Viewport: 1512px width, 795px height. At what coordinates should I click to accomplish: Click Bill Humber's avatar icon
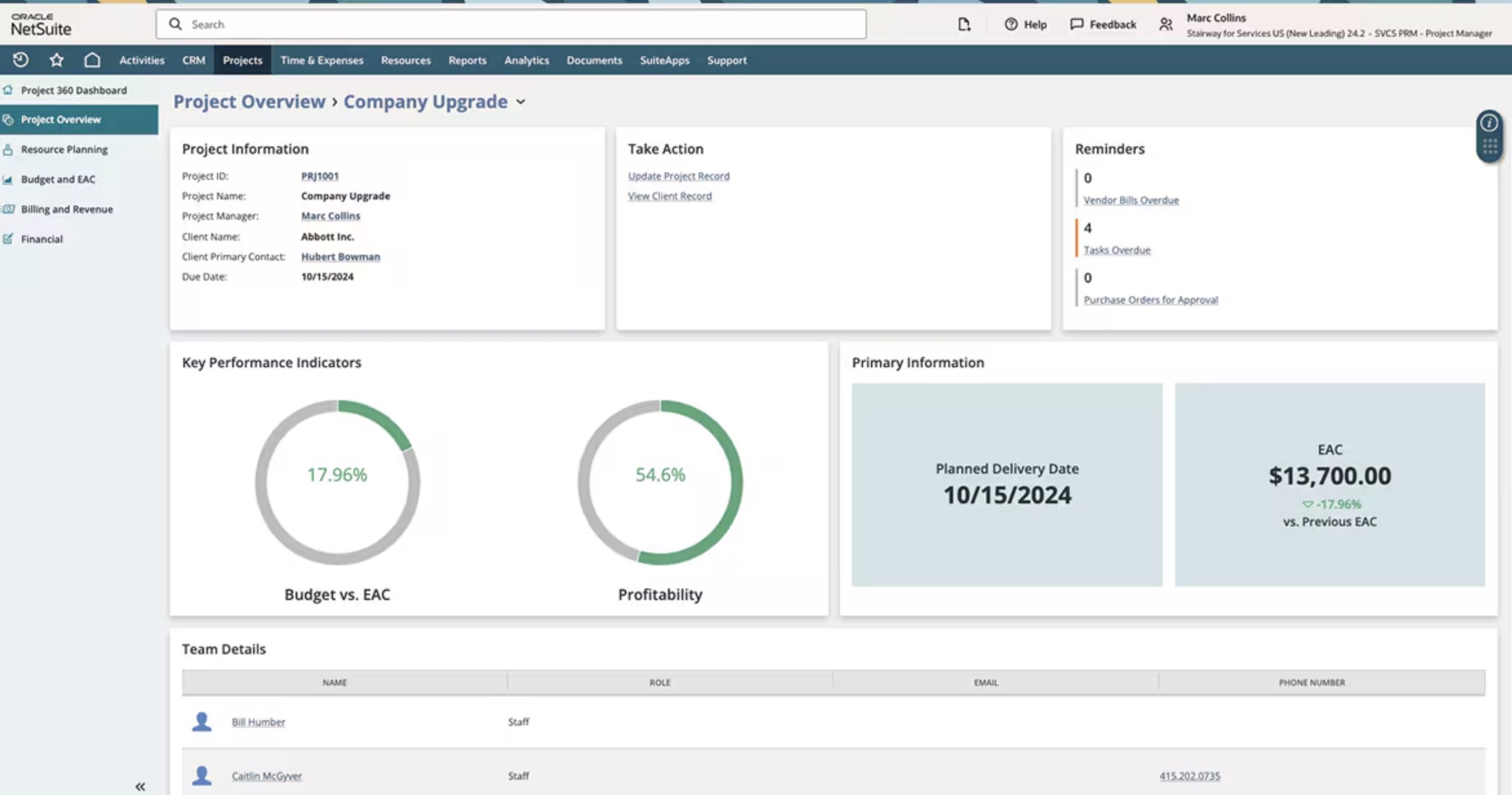click(201, 721)
